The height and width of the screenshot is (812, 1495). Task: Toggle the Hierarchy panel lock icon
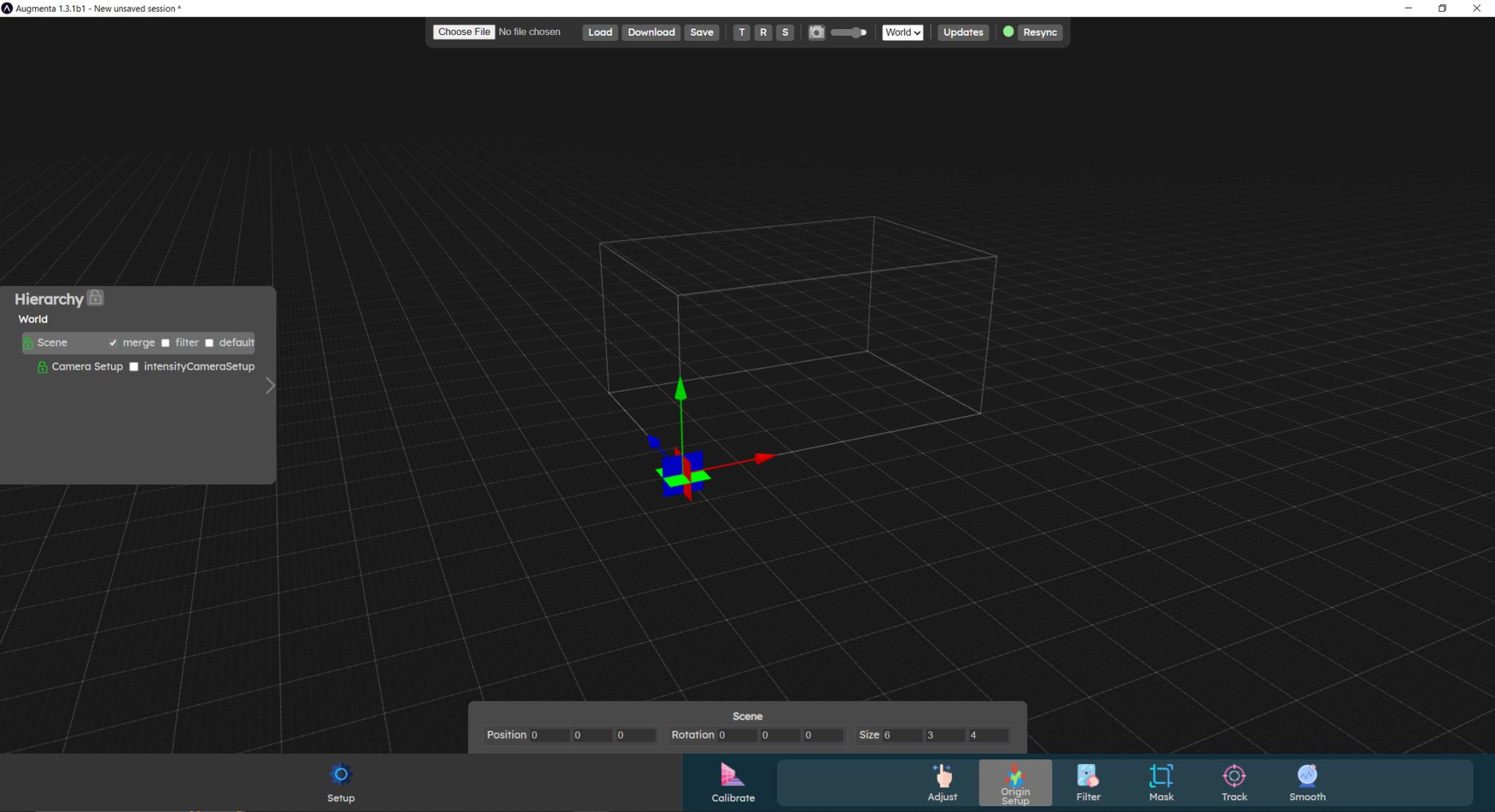point(96,298)
